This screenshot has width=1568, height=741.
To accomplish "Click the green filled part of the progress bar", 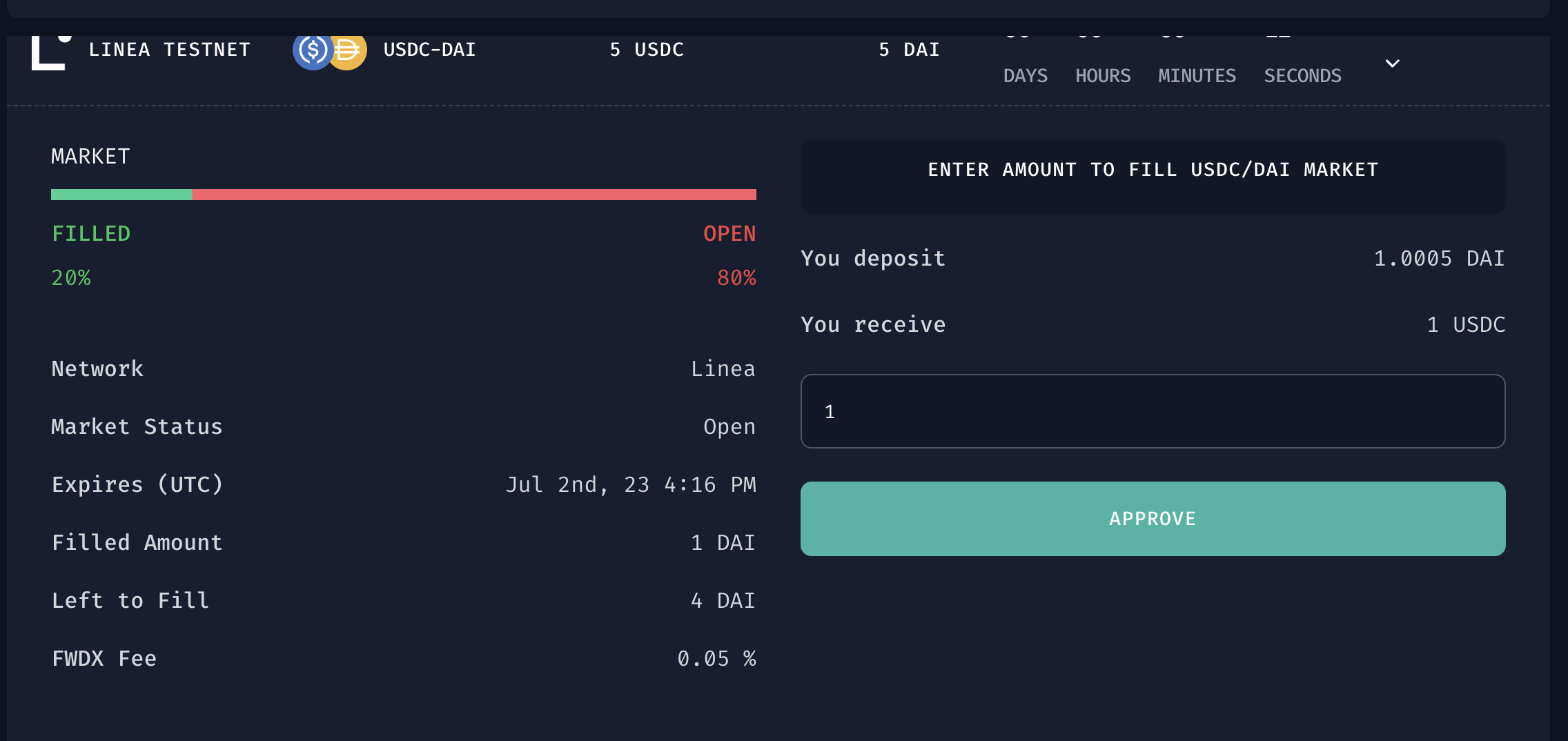I will click(x=121, y=195).
